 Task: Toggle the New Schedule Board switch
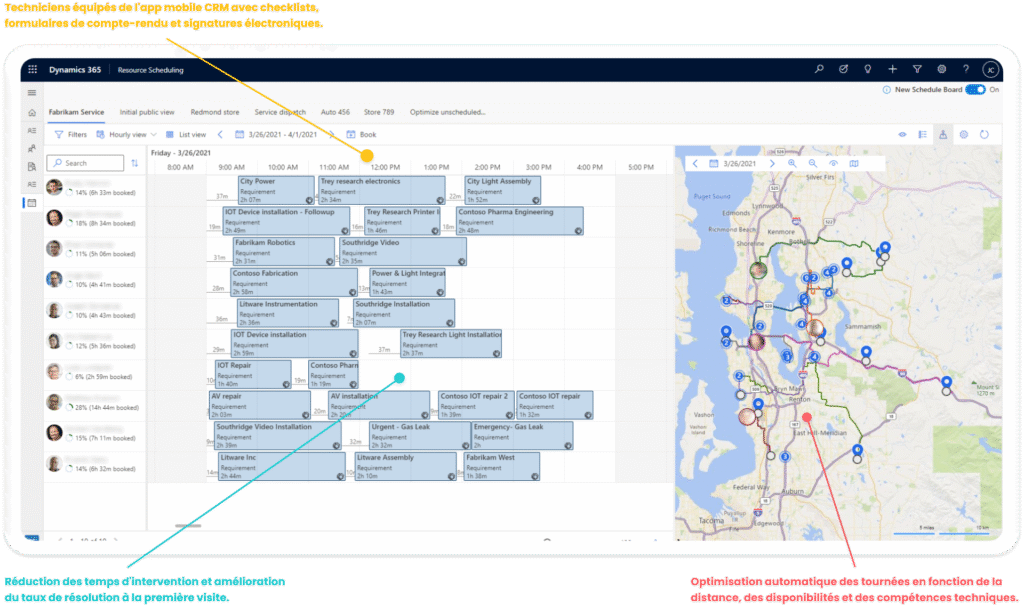coord(976,90)
